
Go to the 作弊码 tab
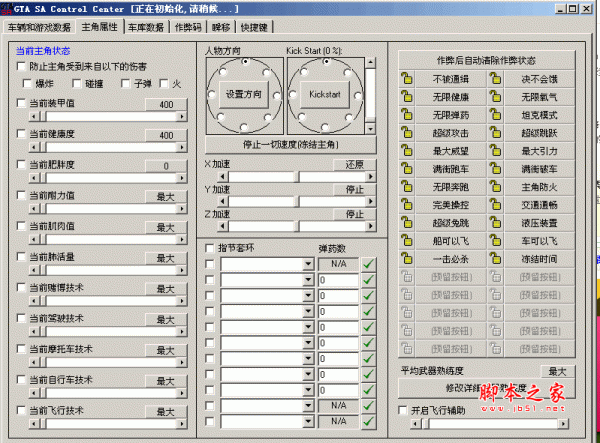(x=188, y=27)
